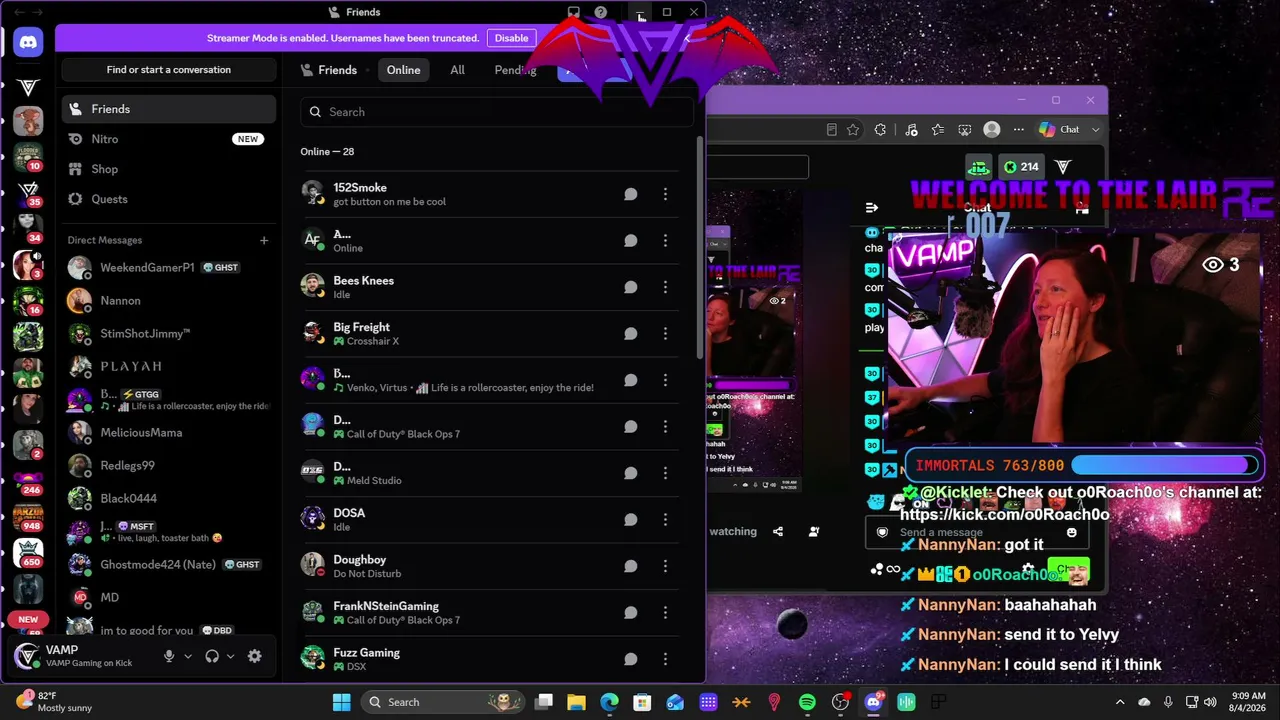Open the Discord inbox icon
This screenshot has height=720, width=1280.
point(573,12)
